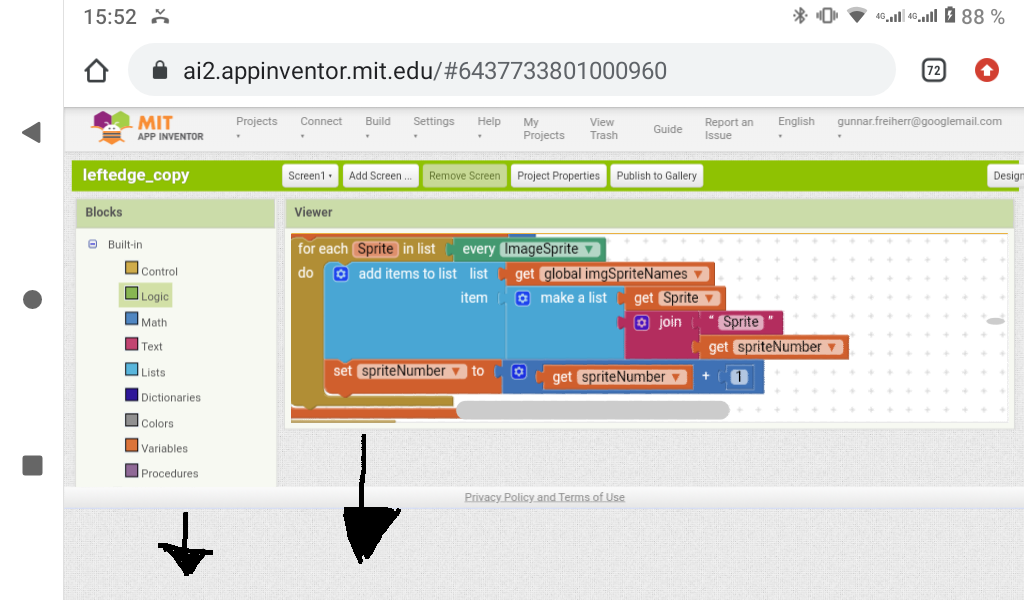Tap the red browser update arrow icon
The image size is (1024, 600).
tap(986, 70)
